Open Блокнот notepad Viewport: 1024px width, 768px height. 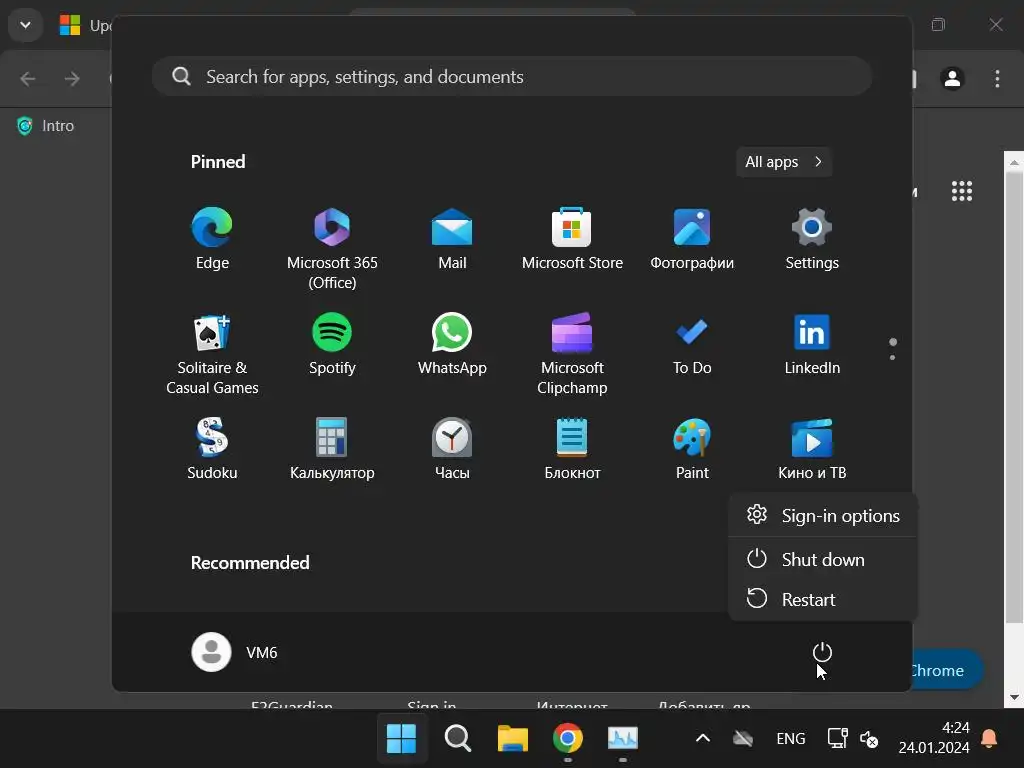tap(572, 449)
